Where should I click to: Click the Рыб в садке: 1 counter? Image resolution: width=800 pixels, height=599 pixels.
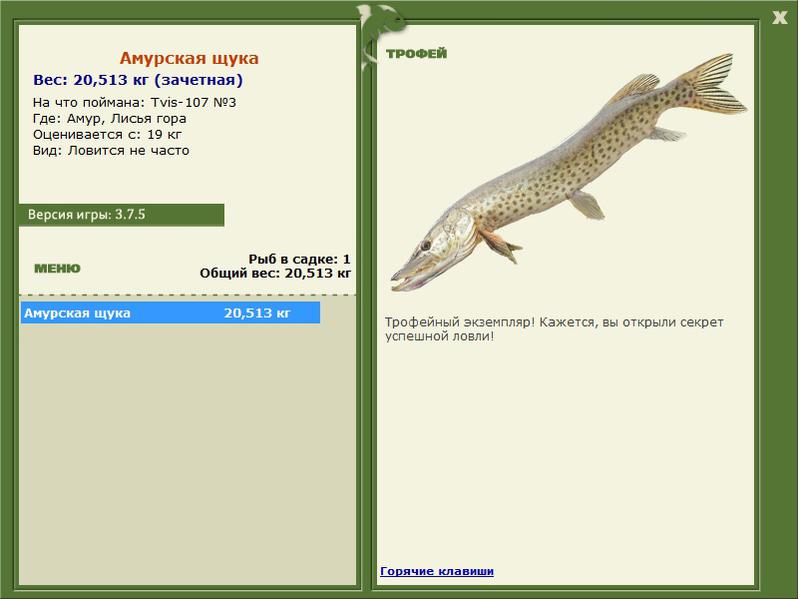[x=299, y=259]
